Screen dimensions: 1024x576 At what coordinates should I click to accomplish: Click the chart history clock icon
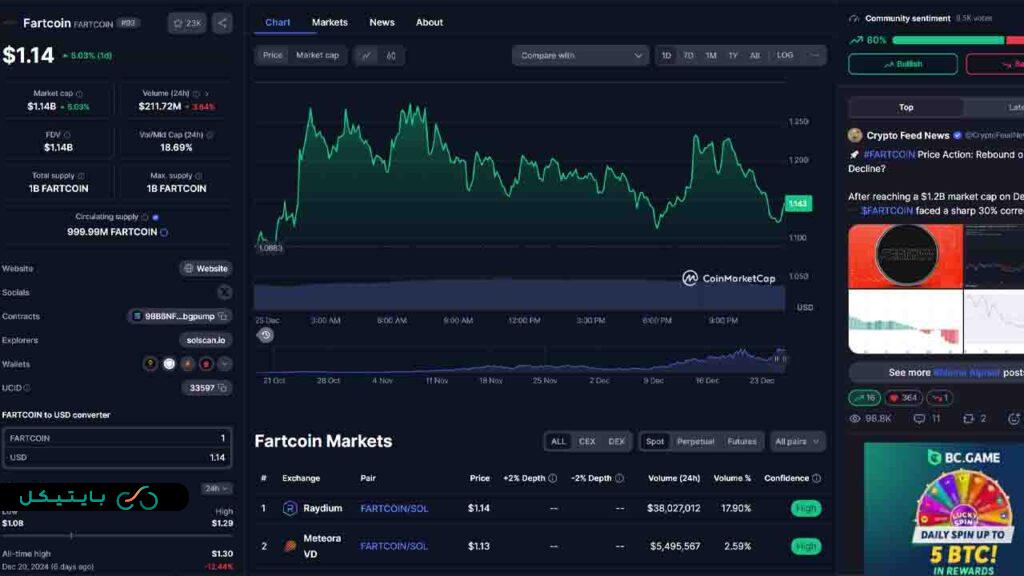click(x=265, y=335)
